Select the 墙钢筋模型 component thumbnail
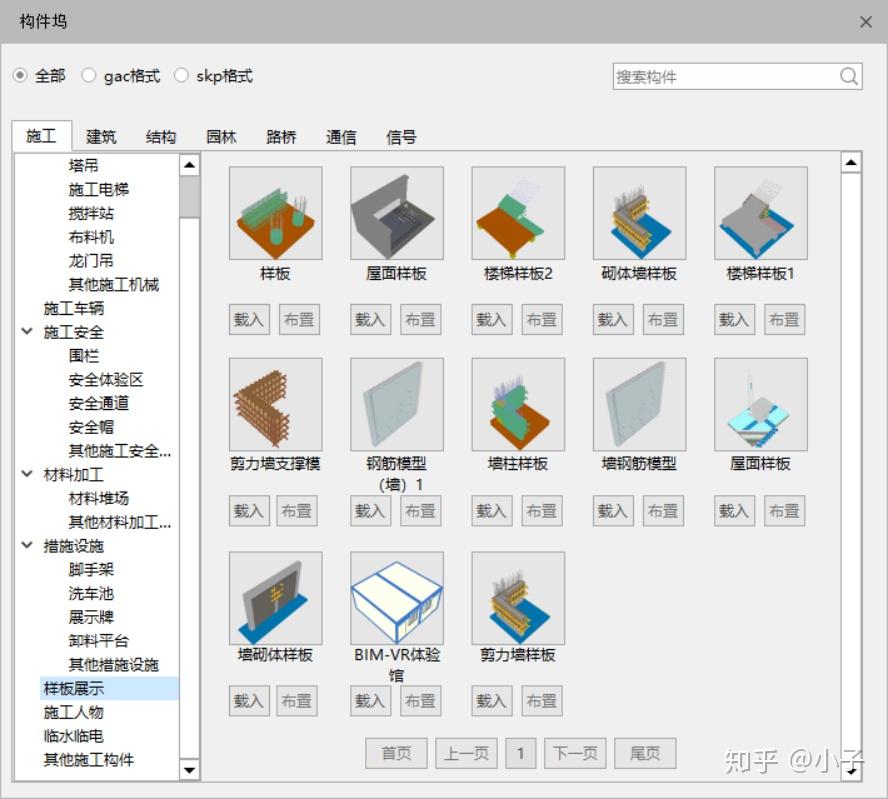 [638, 403]
